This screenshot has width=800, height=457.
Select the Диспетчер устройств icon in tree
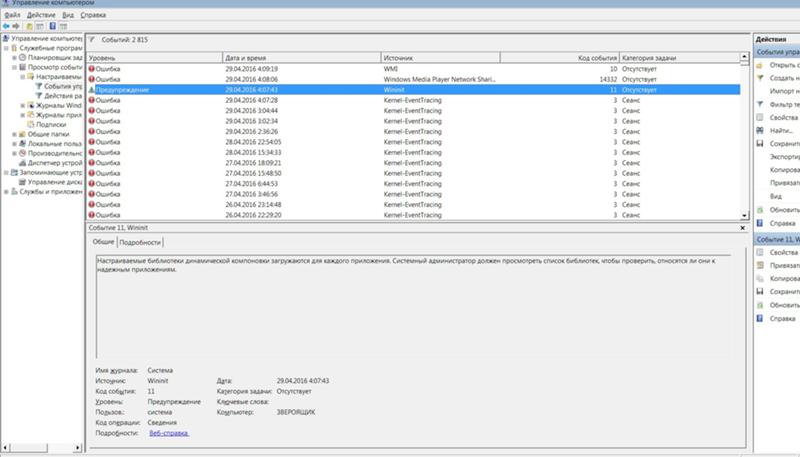coord(22,163)
